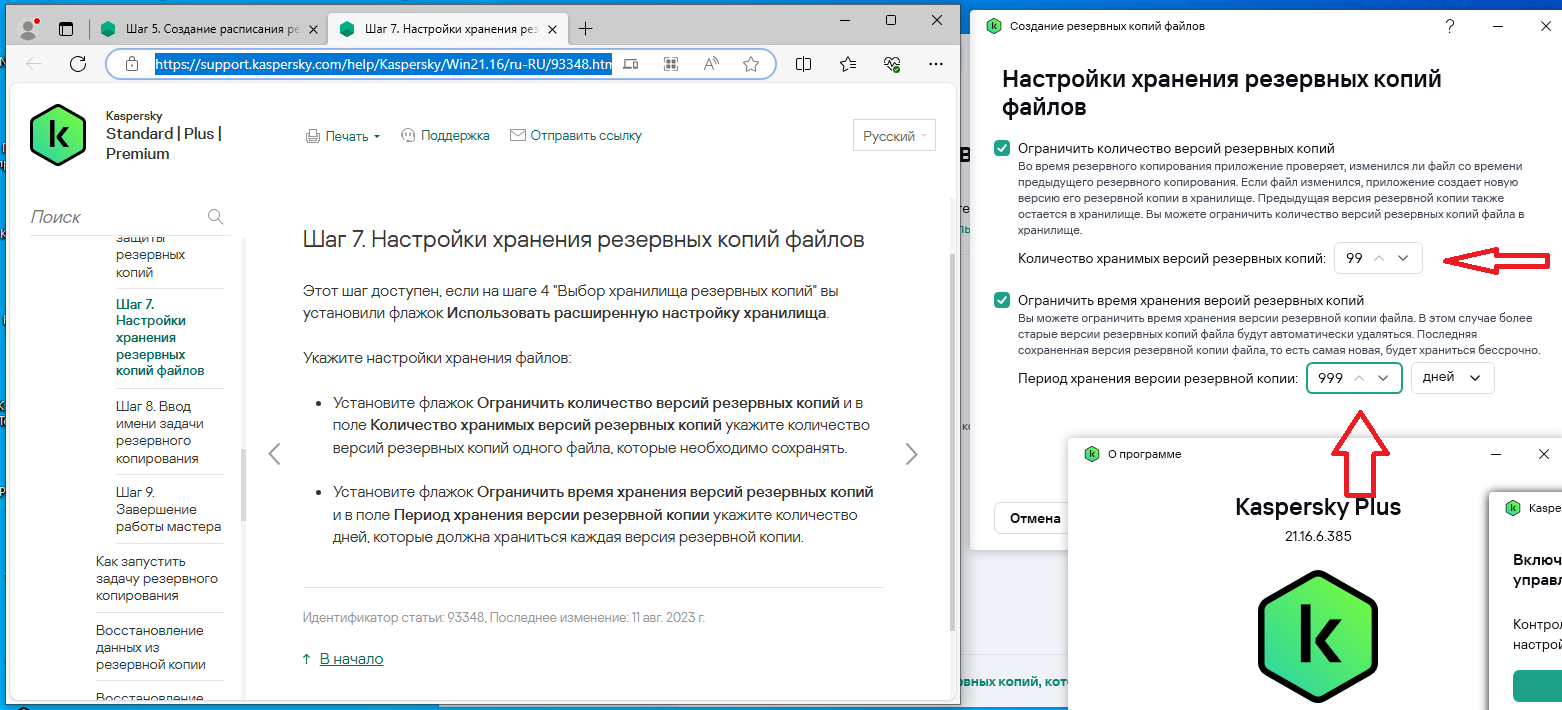The height and width of the screenshot is (710, 1562).
Task: Click the 'Kaspersky Plus' product name text
Action: click(1318, 506)
